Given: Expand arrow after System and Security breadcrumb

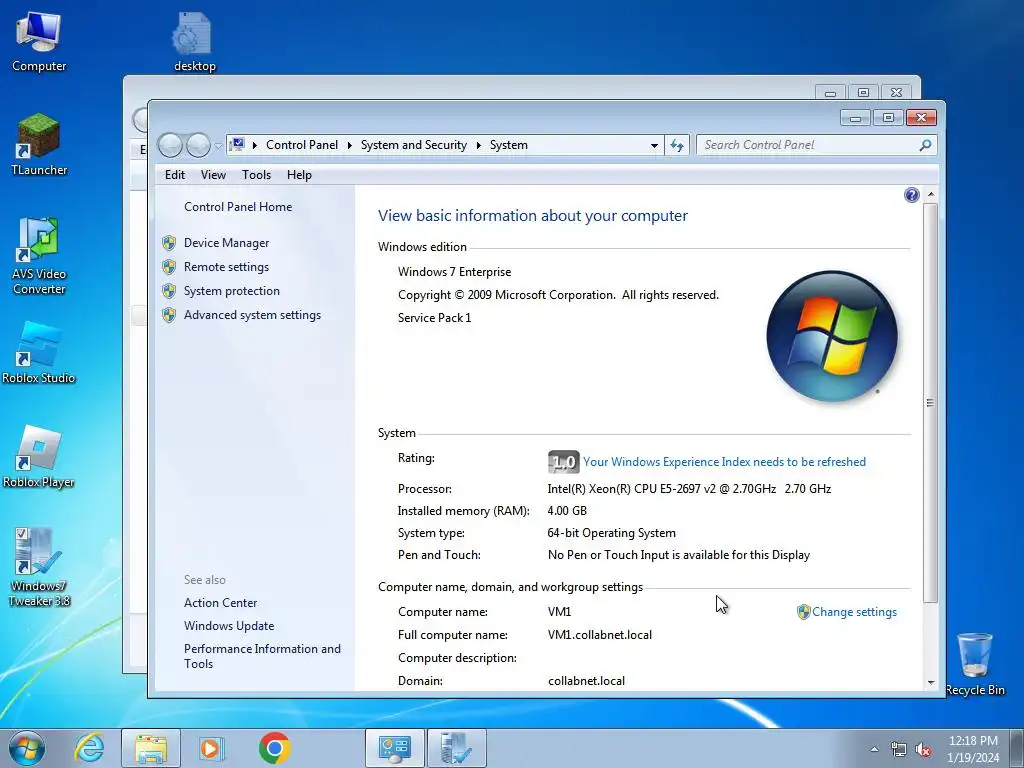Looking at the screenshot, I should [x=479, y=145].
